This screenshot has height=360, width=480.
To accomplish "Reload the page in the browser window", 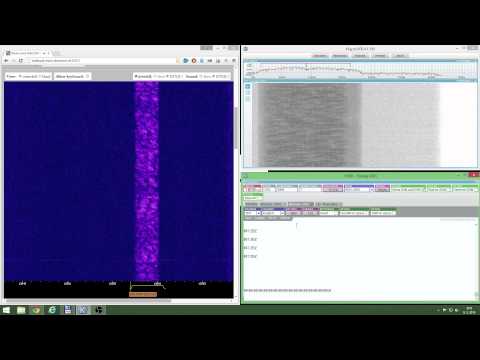I will (21, 61).
